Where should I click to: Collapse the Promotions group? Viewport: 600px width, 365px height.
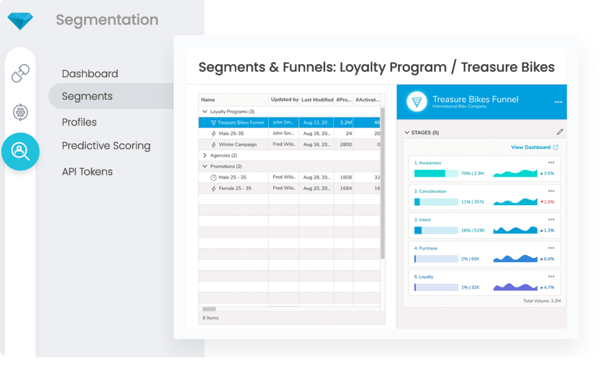coord(205,166)
